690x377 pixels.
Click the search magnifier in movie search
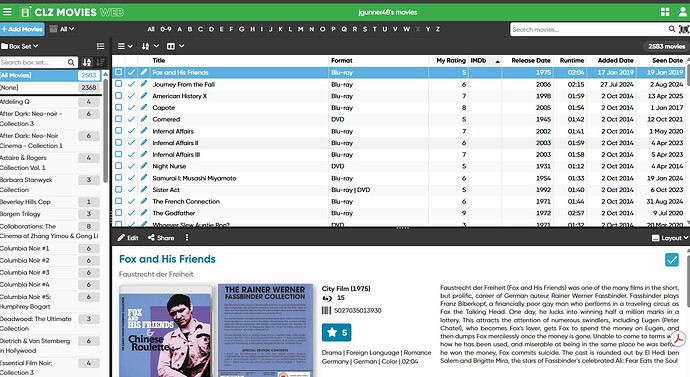672,29
